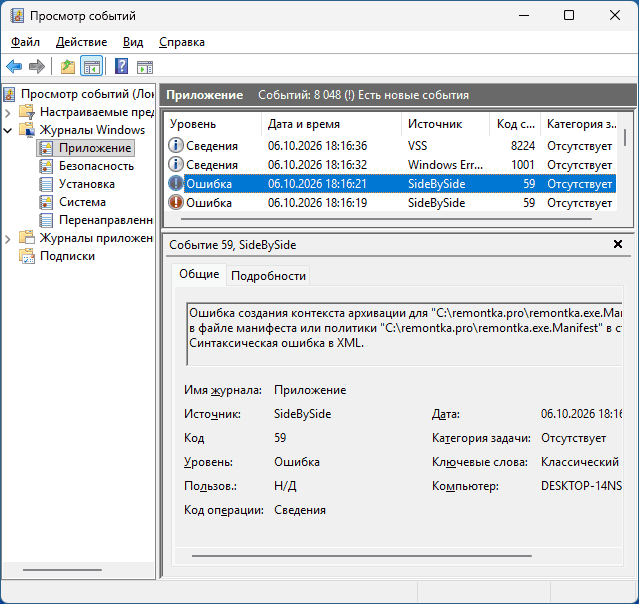Click the forward arrow toolbar icon
The width and height of the screenshot is (639, 604).
pyautogui.click(x=37, y=66)
